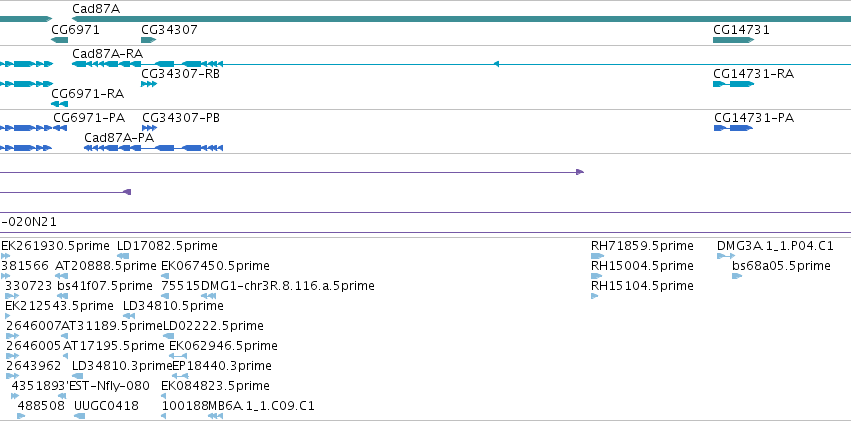Click the RH15104.5prime EST label
This screenshot has width=851, height=421.
(x=642, y=285)
